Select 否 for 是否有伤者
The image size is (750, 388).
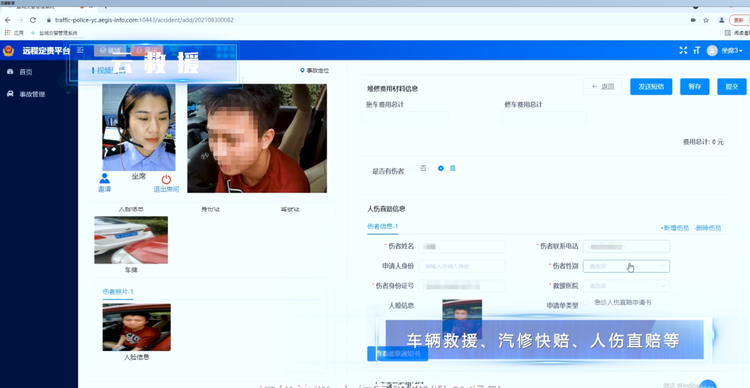412,168
